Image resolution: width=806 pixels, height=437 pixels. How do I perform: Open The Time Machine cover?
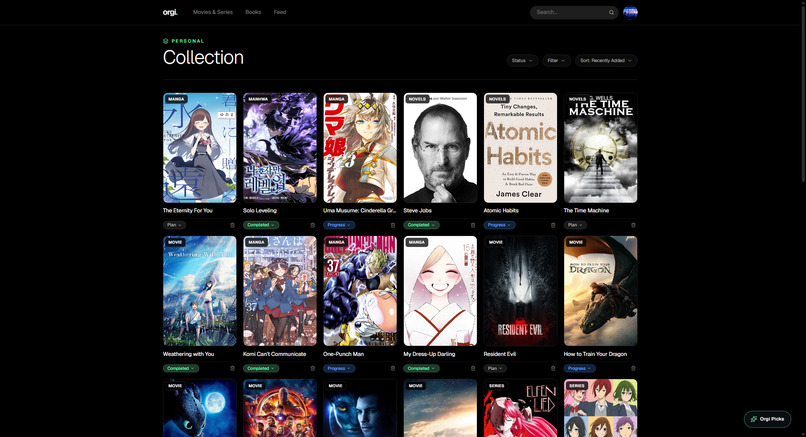pos(600,148)
